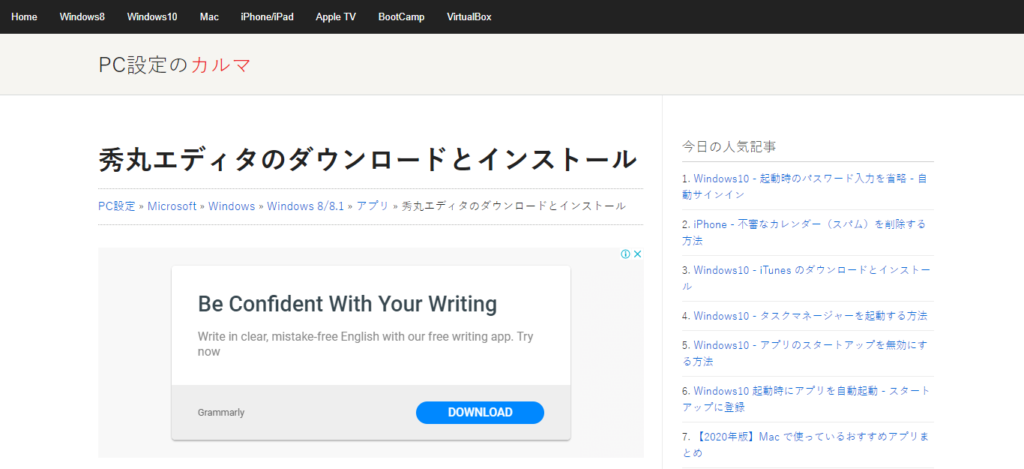Click the blue DOWNLOAD button

point(480,412)
